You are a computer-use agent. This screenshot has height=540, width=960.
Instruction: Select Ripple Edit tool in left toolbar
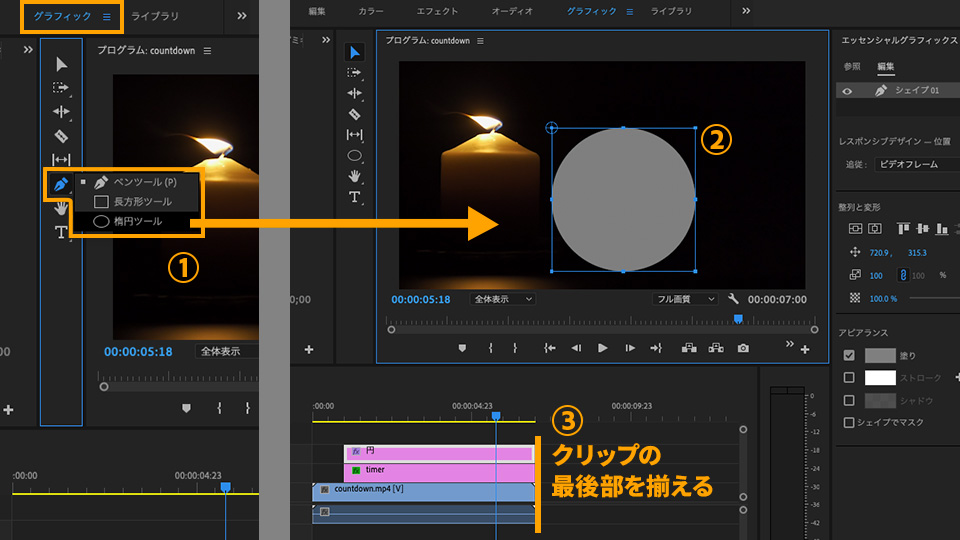(x=61, y=111)
